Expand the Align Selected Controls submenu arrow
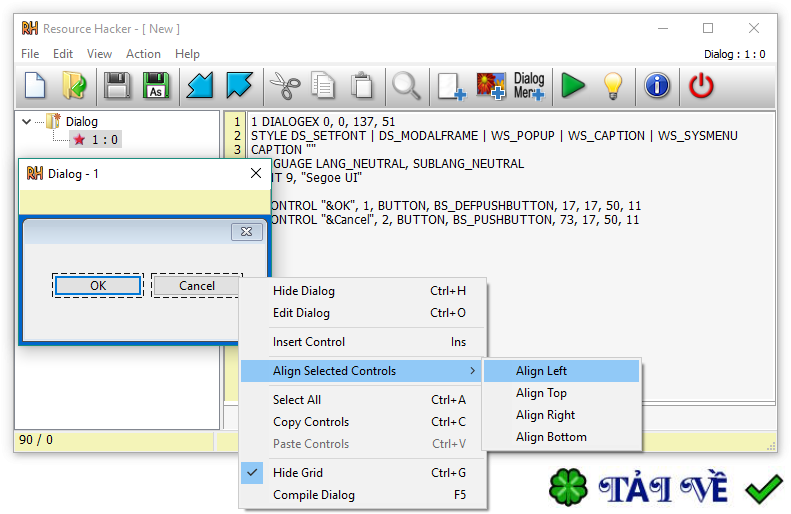Image resolution: width=791 pixels, height=514 pixels. pos(472,371)
